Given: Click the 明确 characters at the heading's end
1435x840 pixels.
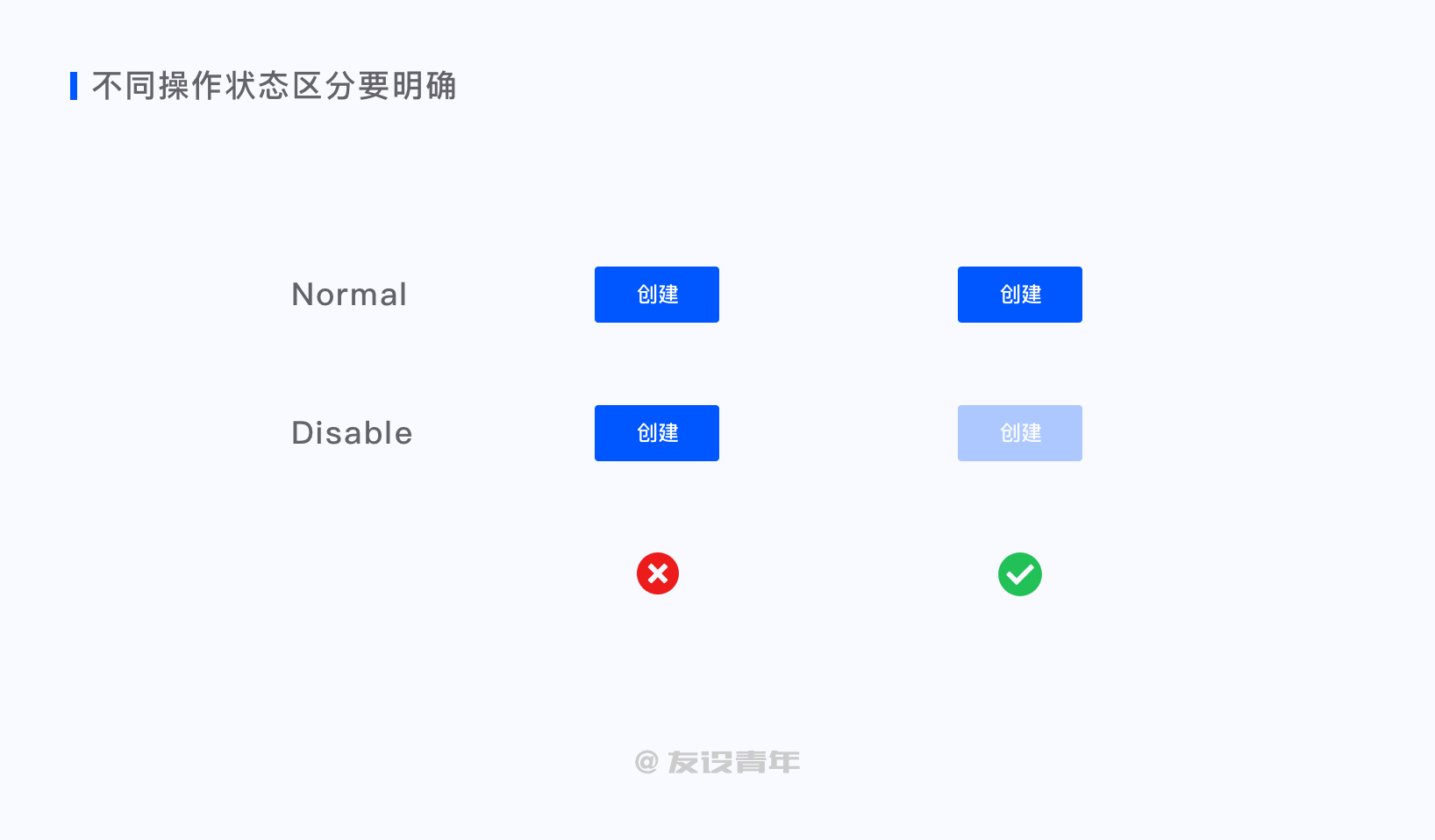Looking at the screenshot, I should 425,86.
